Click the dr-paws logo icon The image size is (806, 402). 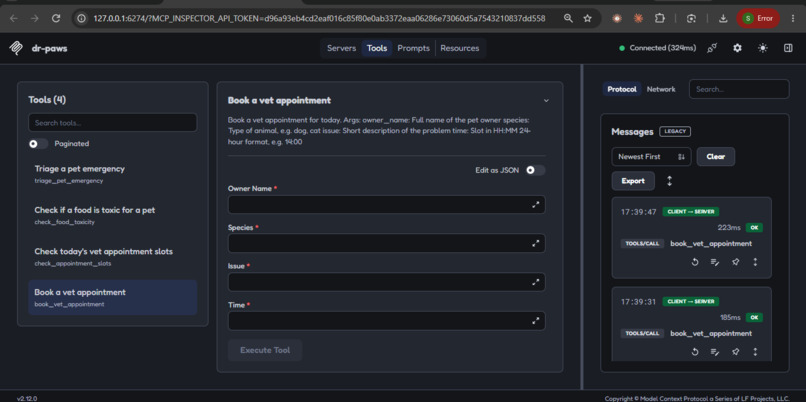click(16, 48)
